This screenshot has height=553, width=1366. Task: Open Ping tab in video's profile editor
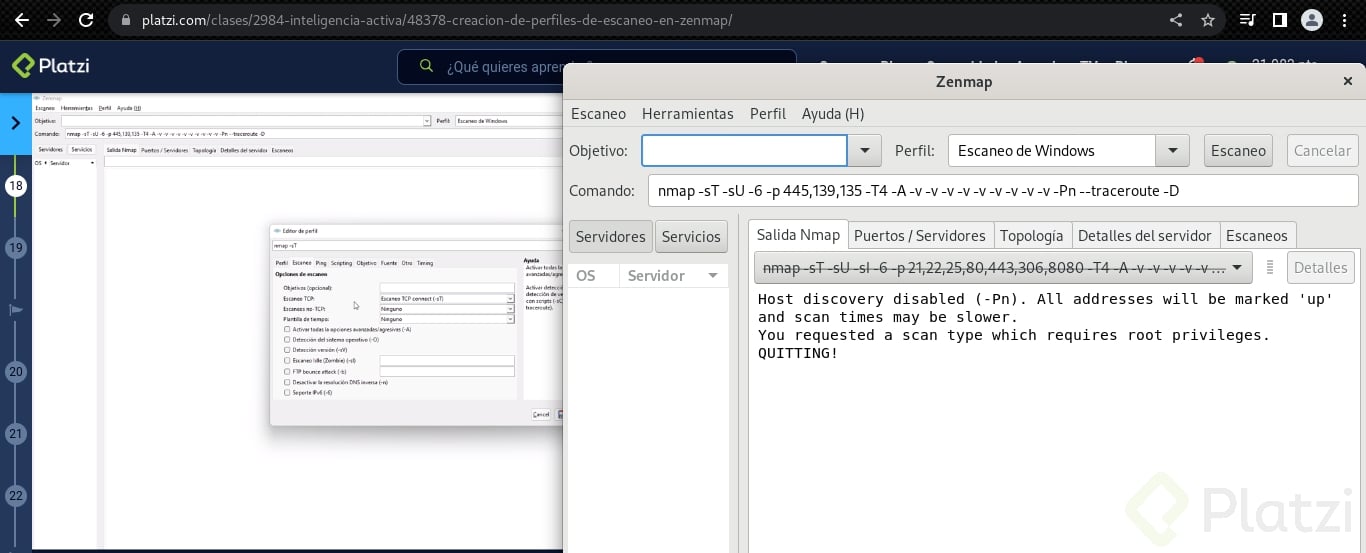[x=321, y=263]
